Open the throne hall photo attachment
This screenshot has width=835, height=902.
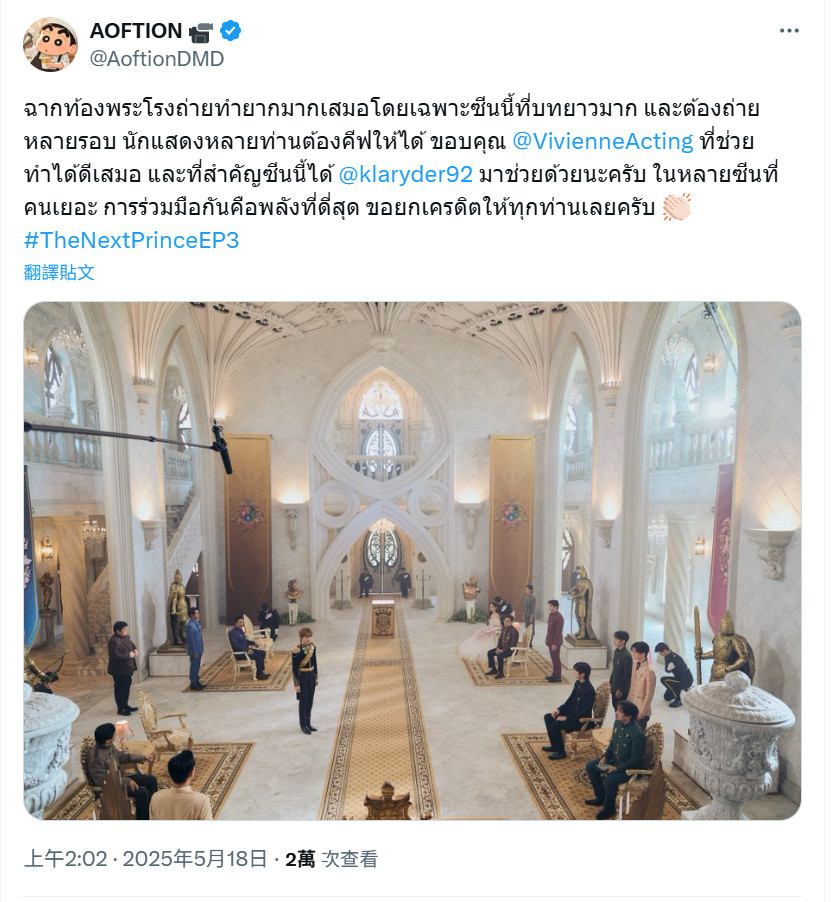click(x=412, y=560)
